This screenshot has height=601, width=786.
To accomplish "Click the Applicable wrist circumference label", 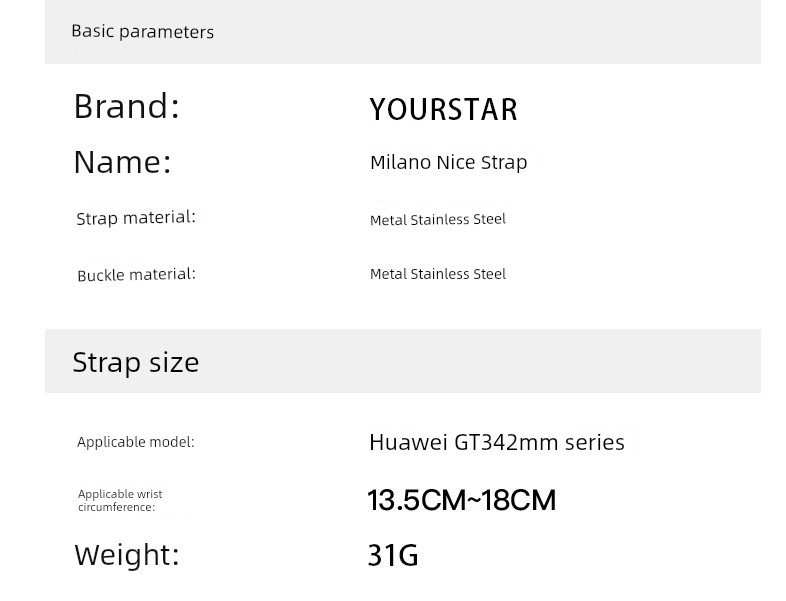I will [120, 501].
